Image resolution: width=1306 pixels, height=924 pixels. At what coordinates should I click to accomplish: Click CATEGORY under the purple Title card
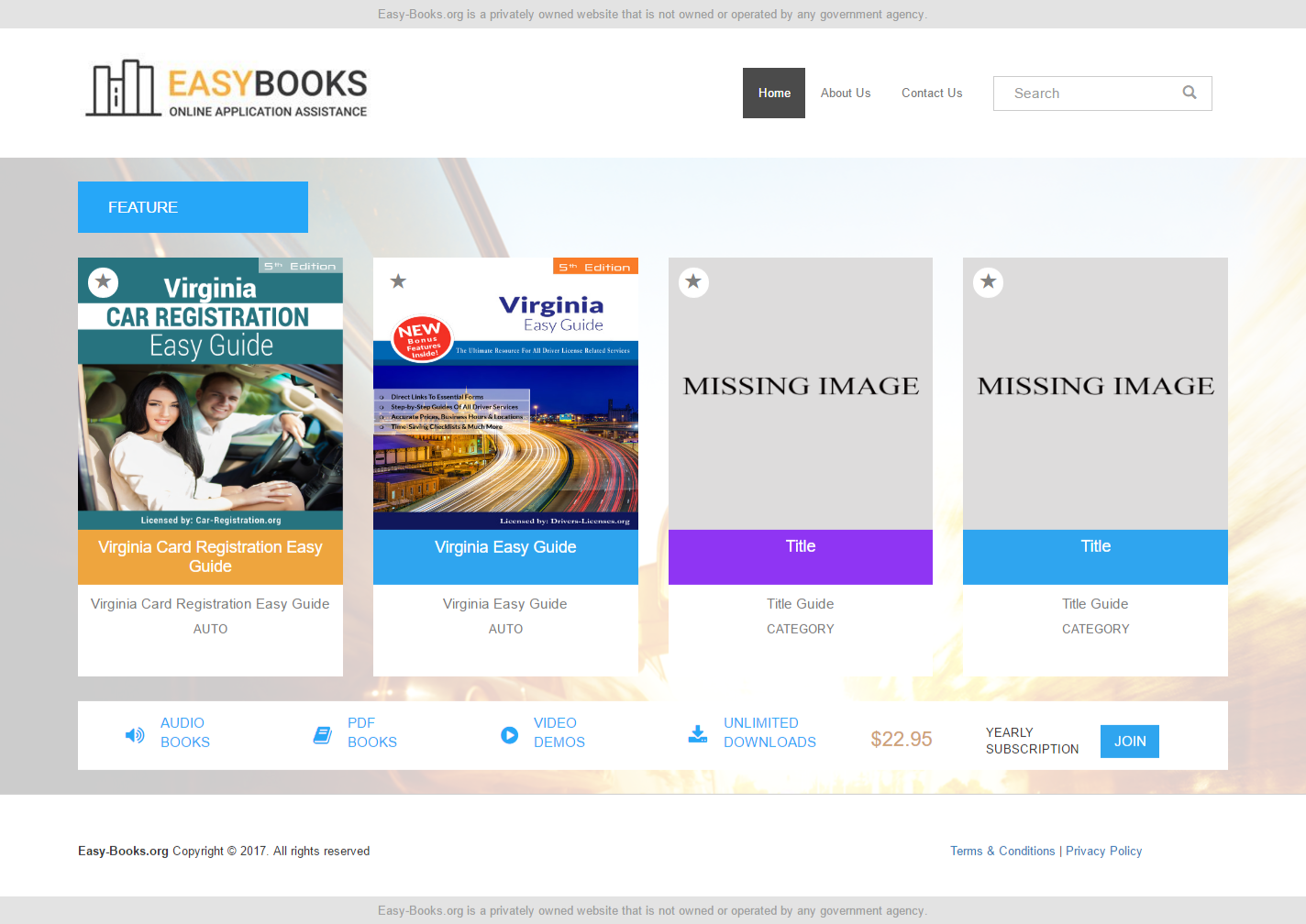801,629
